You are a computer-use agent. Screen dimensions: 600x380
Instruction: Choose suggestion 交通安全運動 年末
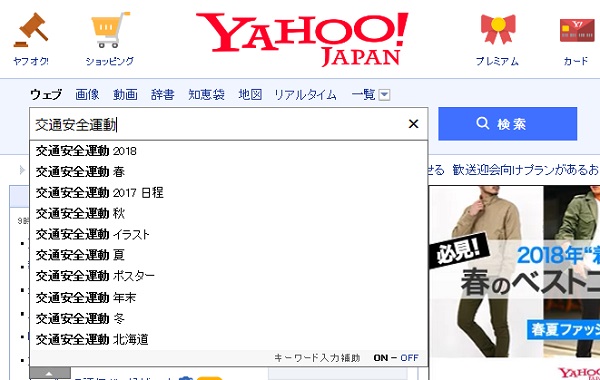pos(228,297)
